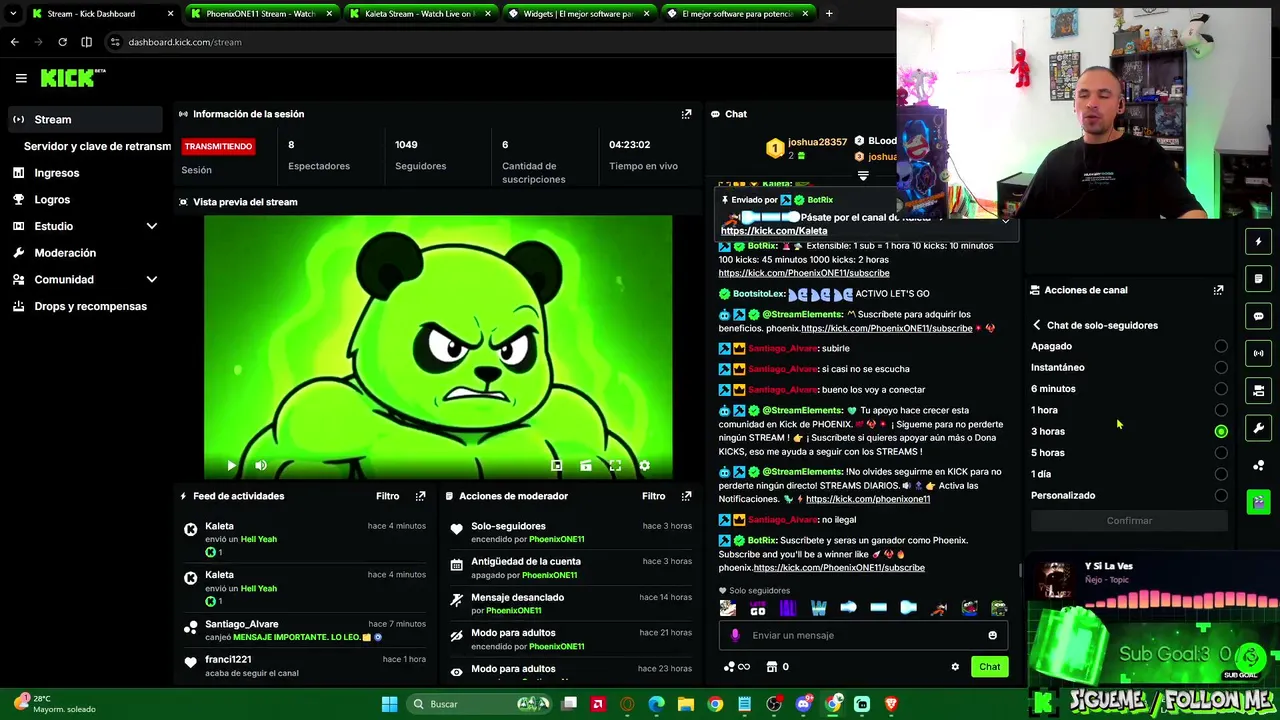
Task: Click the green Chat send button
Action: [989, 667]
